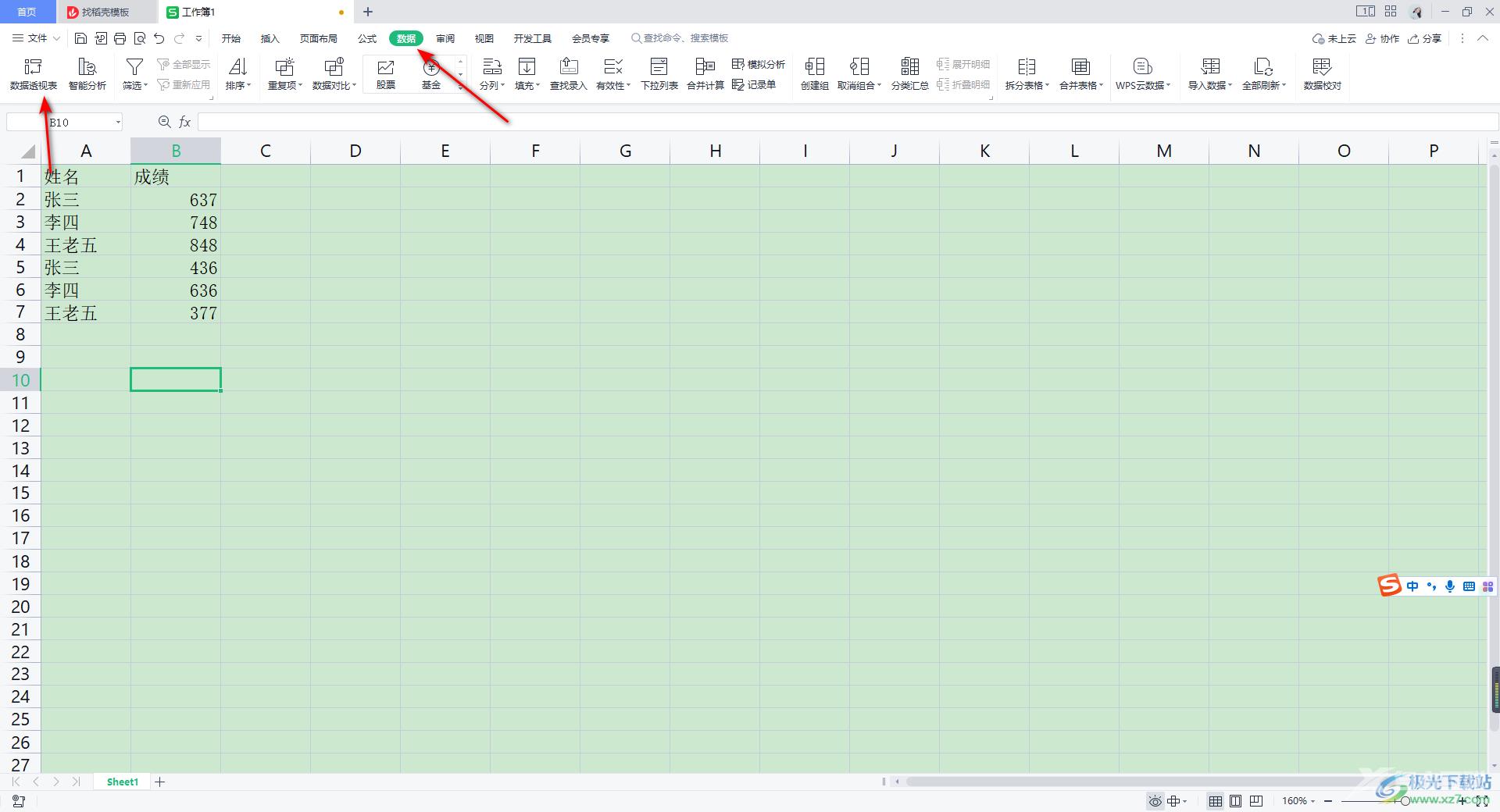The width and height of the screenshot is (1500, 812).
Task: Expand the 模拟分析 what-if analysis menu
Action: click(x=759, y=64)
